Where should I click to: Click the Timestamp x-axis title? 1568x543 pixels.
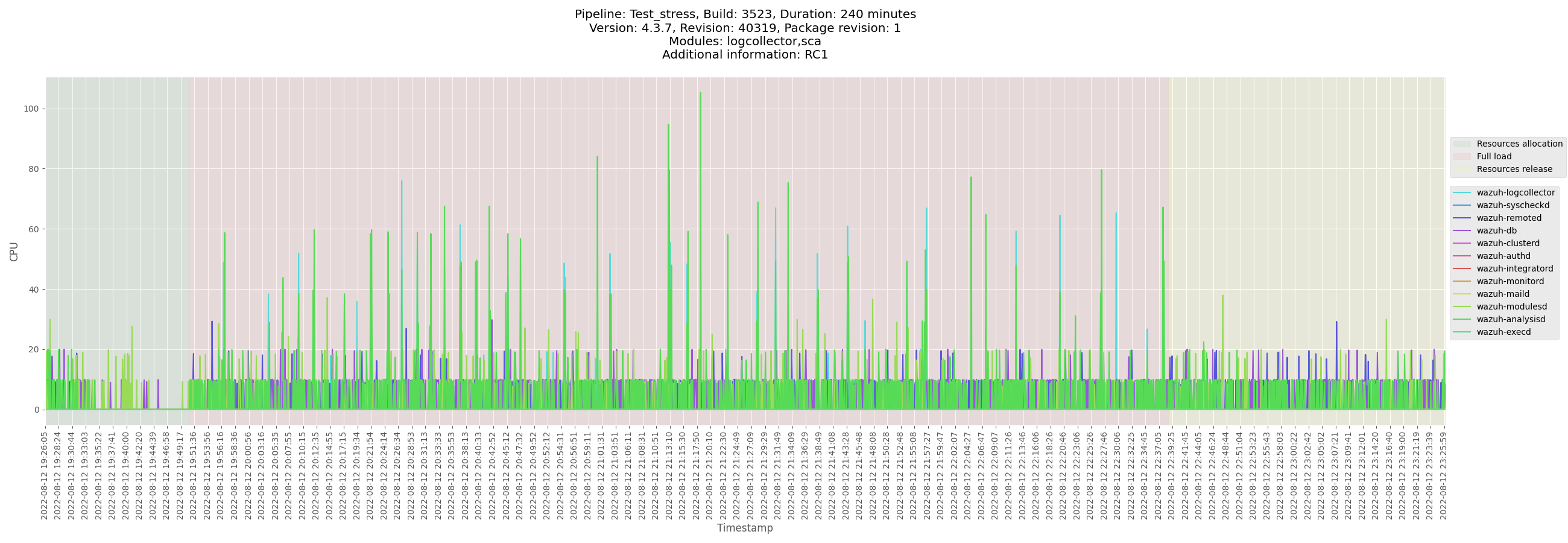[744, 528]
